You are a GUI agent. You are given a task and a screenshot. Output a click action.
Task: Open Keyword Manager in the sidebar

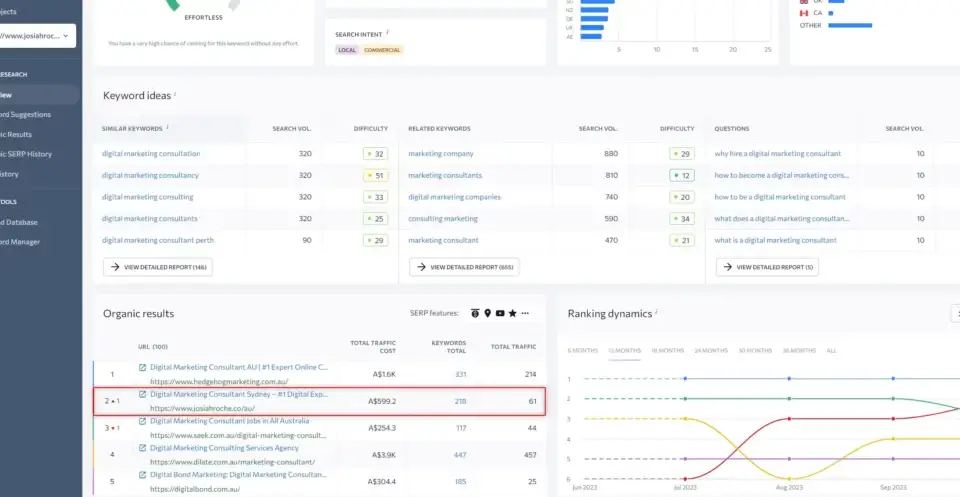click(x=20, y=242)
